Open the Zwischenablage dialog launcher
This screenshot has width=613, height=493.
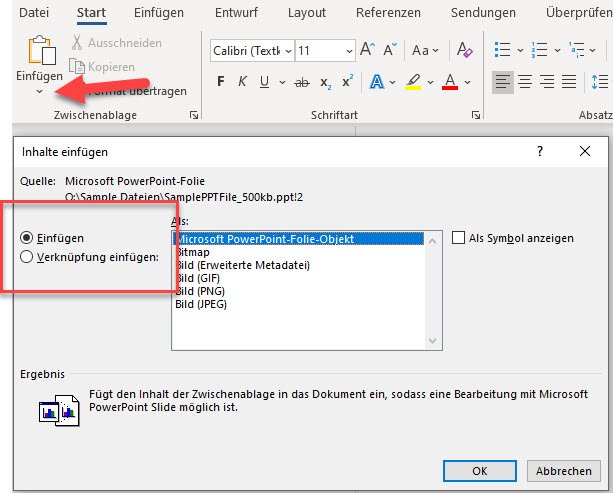[x=194, y=115]
